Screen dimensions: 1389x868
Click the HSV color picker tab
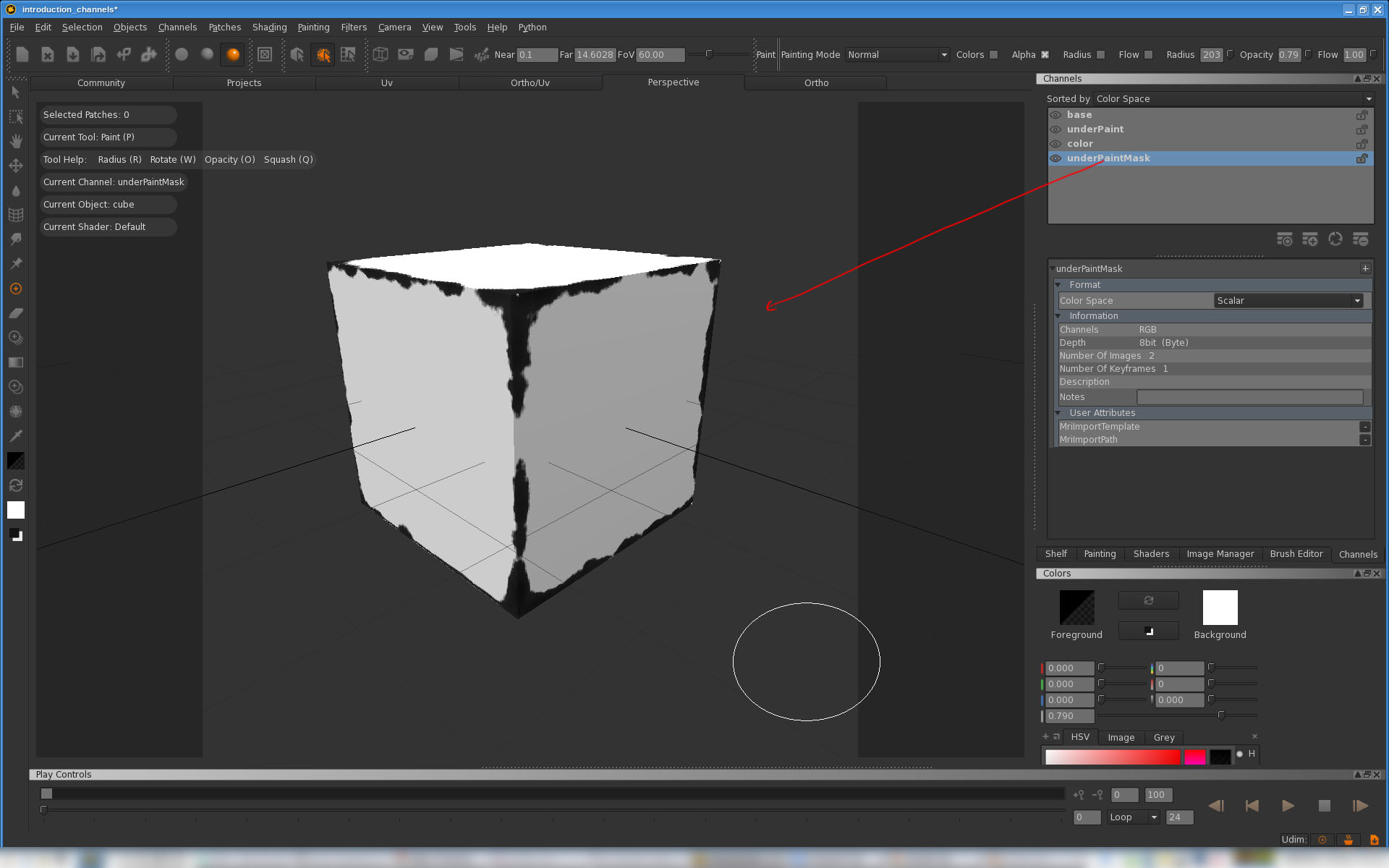tap(1080, 737)
